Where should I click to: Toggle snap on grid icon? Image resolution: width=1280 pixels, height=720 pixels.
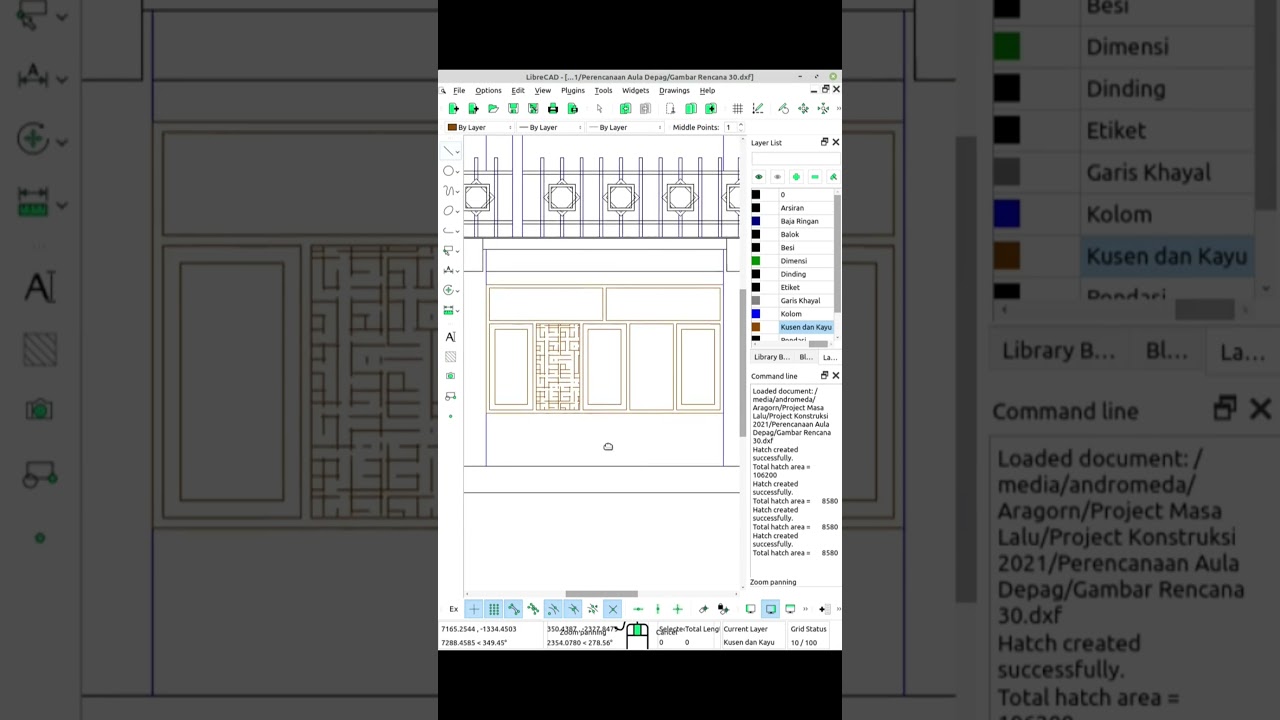click(494, 609)
